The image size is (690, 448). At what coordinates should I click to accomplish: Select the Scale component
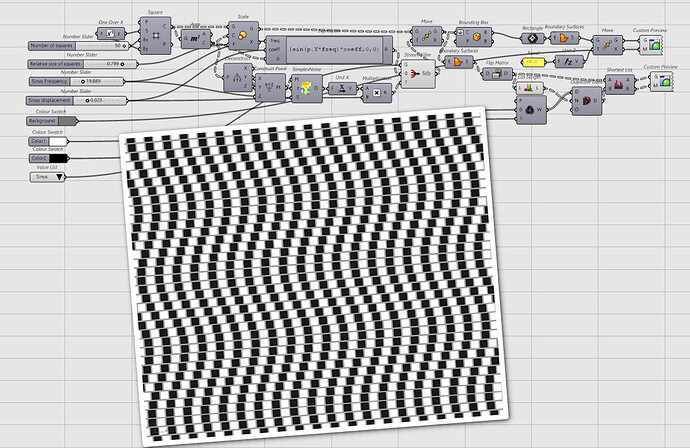click(243, 35)
